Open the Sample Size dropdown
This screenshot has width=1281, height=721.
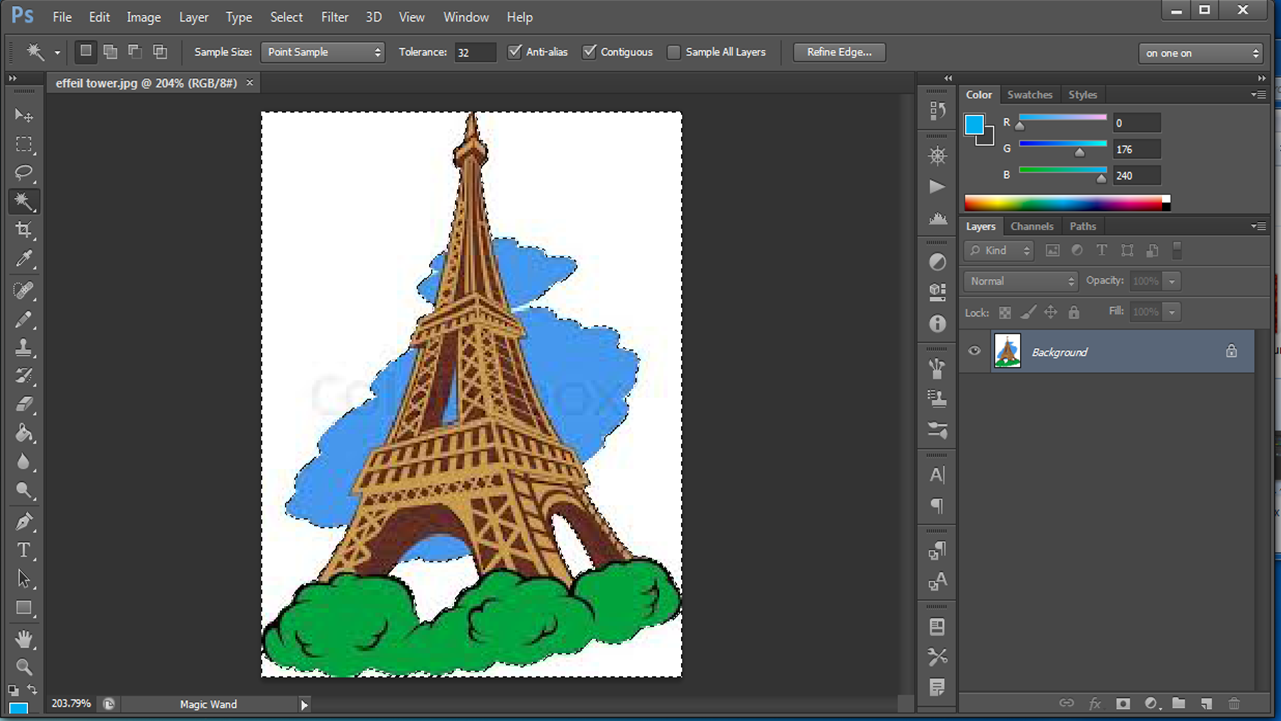tap(322, 51)
